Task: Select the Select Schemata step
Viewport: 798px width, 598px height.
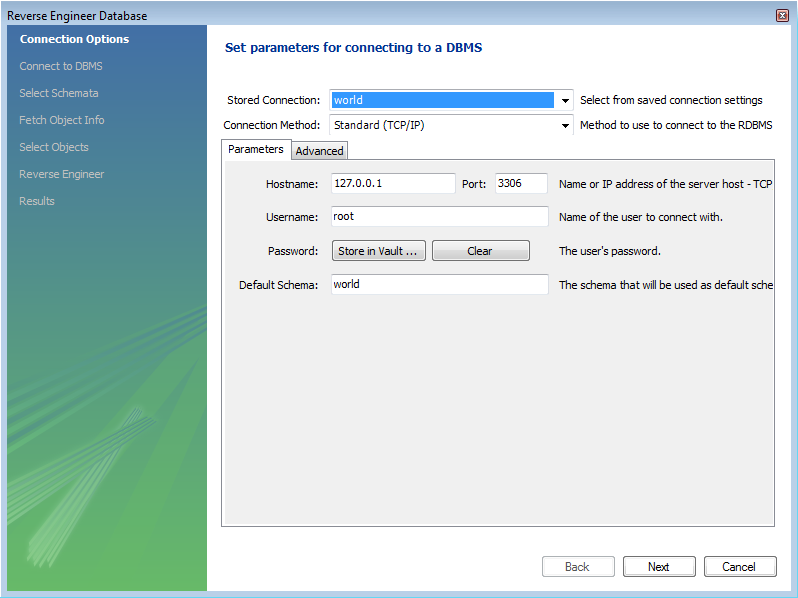Action: pos(59,94)
